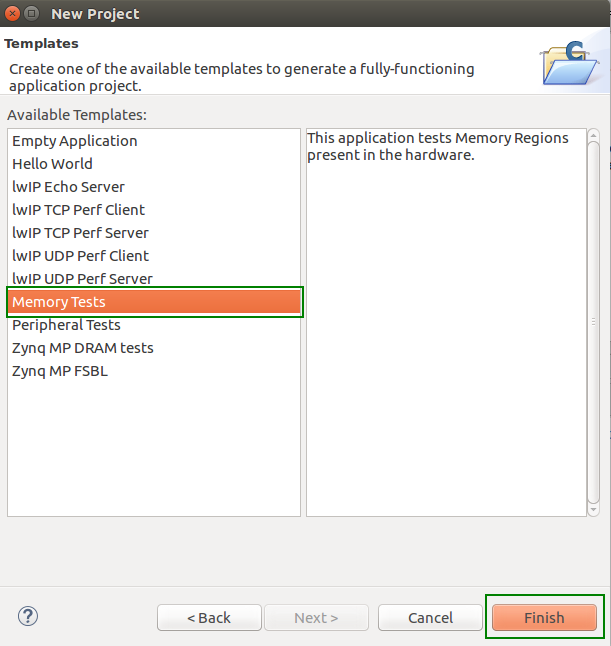The height and width of the screenshot is (646, 611).
Task: Pick the lwIP TCP Perf Client template
Action: [x=78, y=210]
